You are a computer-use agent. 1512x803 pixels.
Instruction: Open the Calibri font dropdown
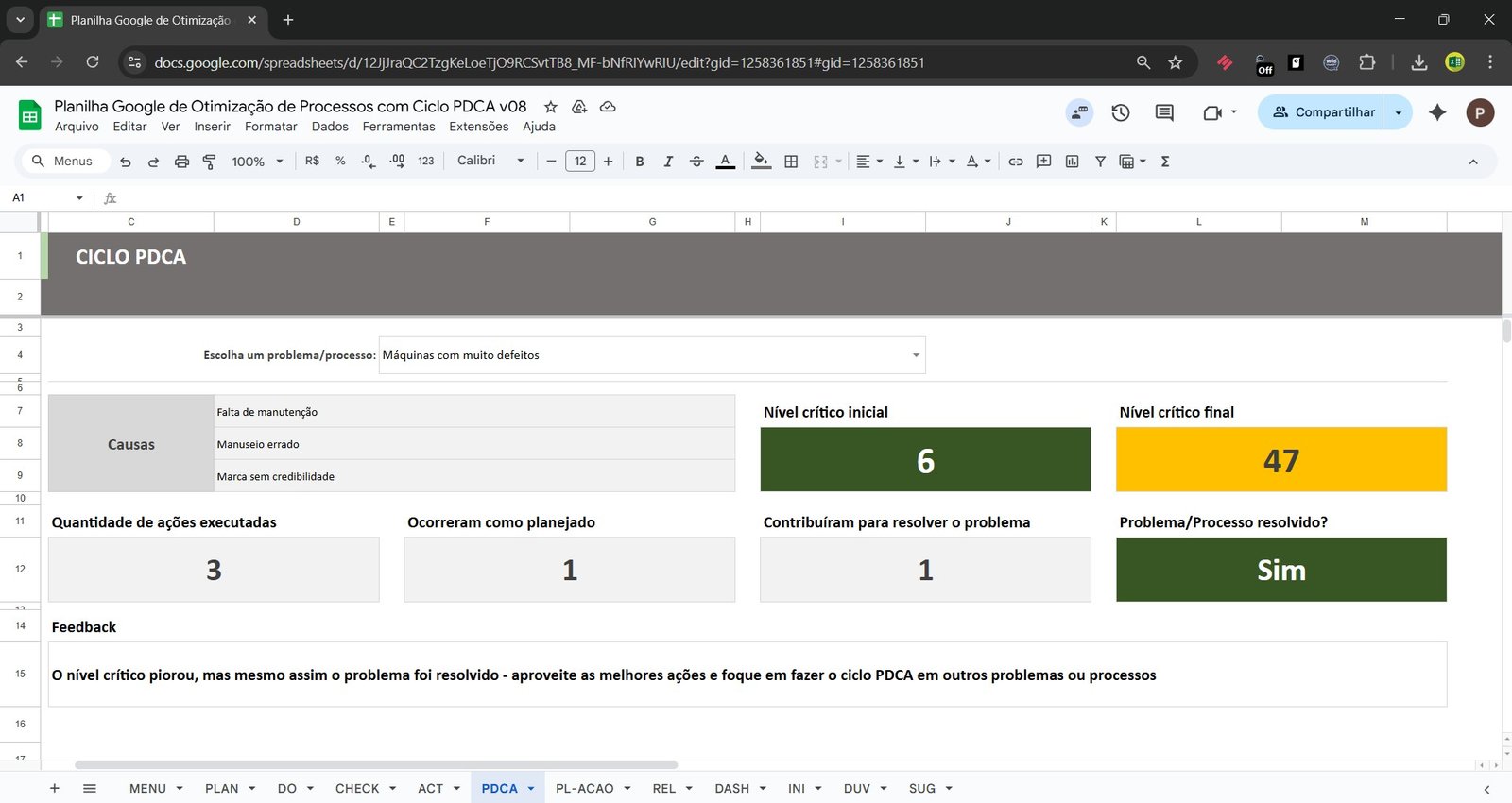490,161
